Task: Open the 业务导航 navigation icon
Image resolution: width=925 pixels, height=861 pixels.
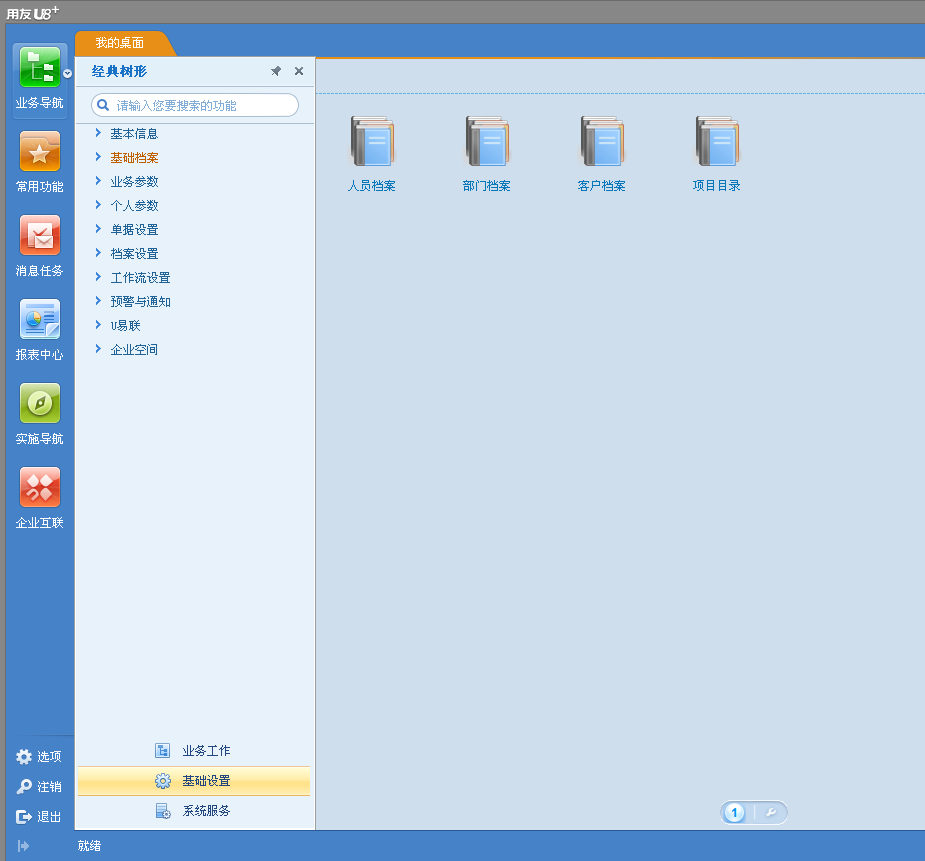Action: [40, 68]
